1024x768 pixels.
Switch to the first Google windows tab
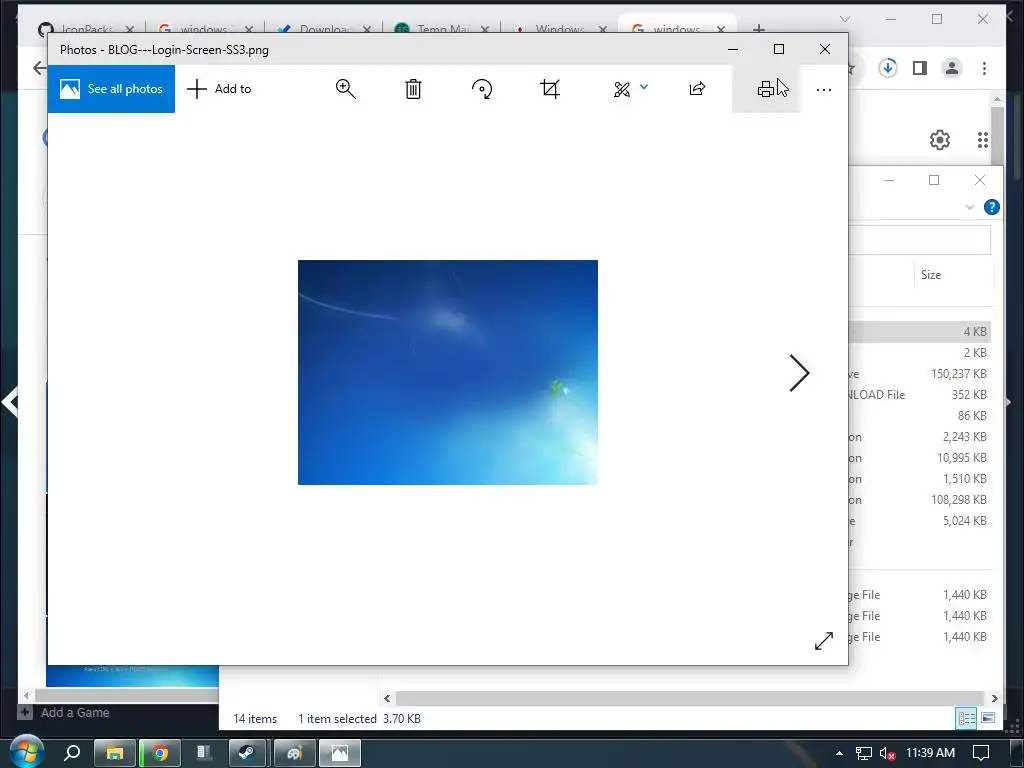(x=204, y=29)
